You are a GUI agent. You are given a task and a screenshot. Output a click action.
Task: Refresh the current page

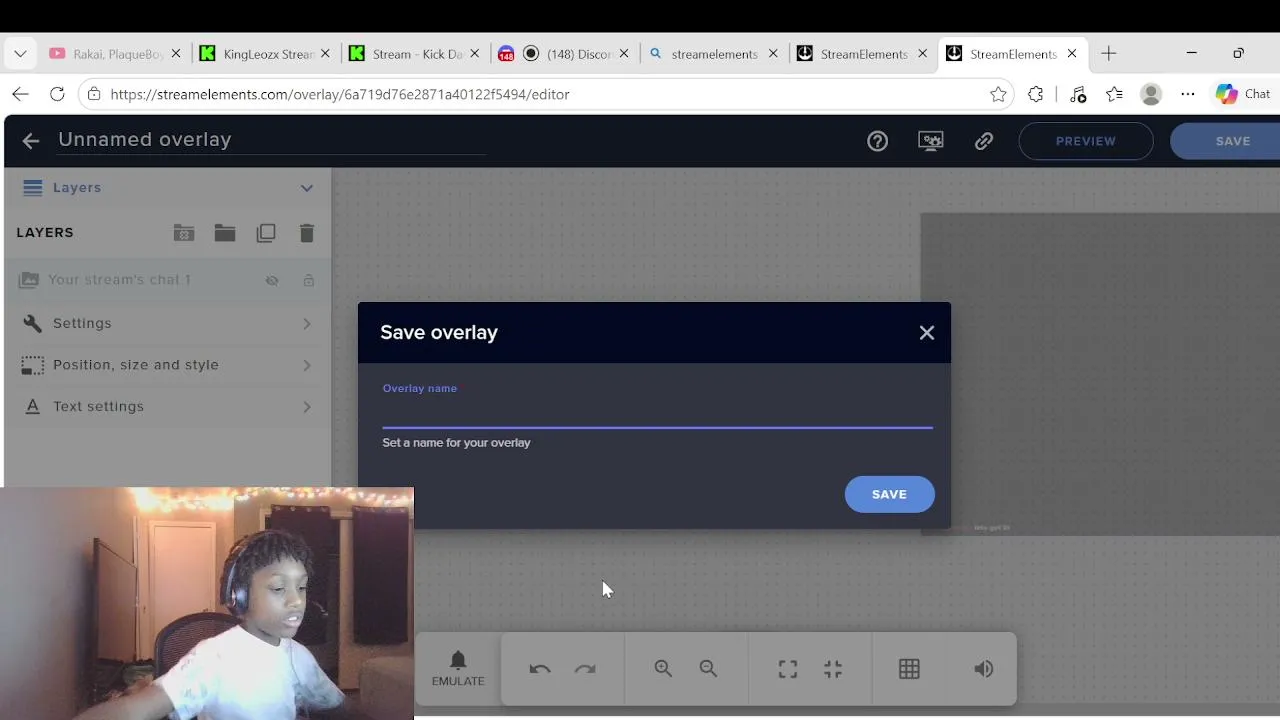[57, 94]
